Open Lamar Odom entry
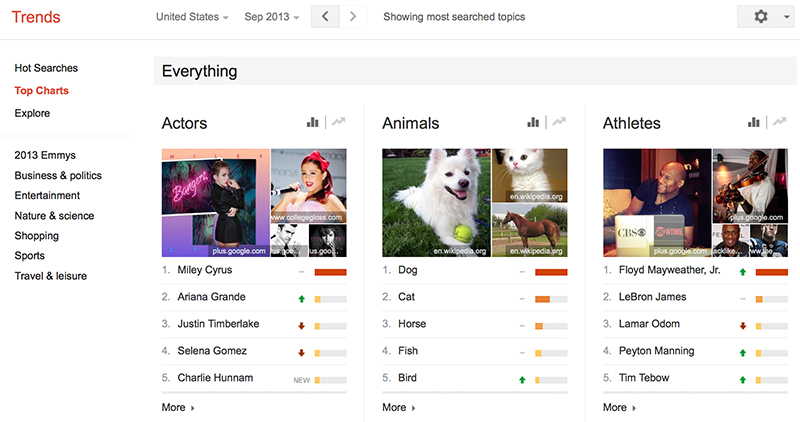800x422 pixels. (x=649, y=324)
